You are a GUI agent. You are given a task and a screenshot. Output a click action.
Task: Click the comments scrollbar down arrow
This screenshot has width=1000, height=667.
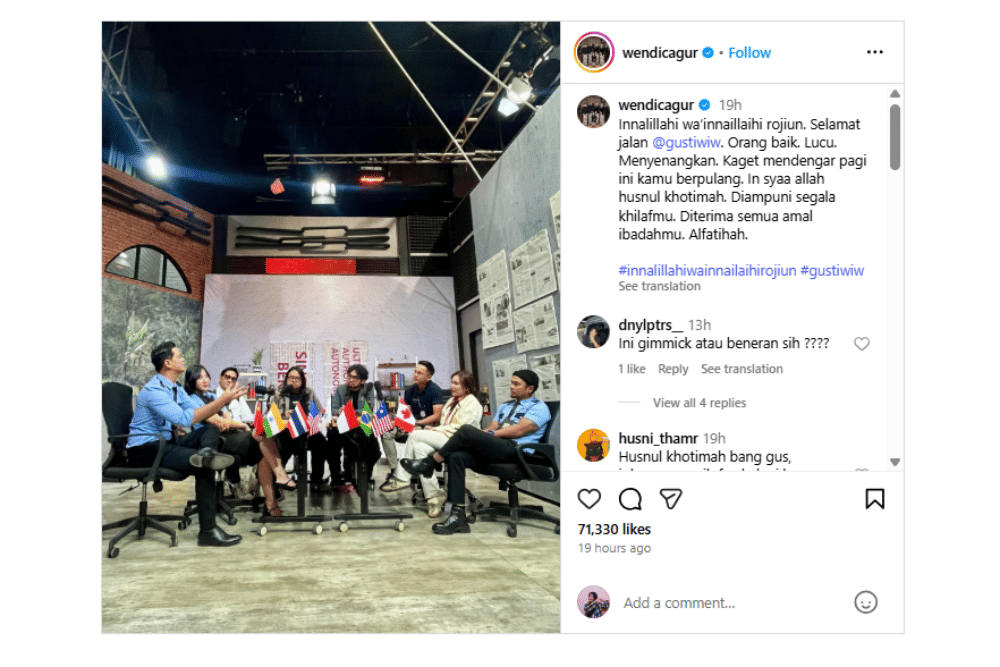(895, 462)
